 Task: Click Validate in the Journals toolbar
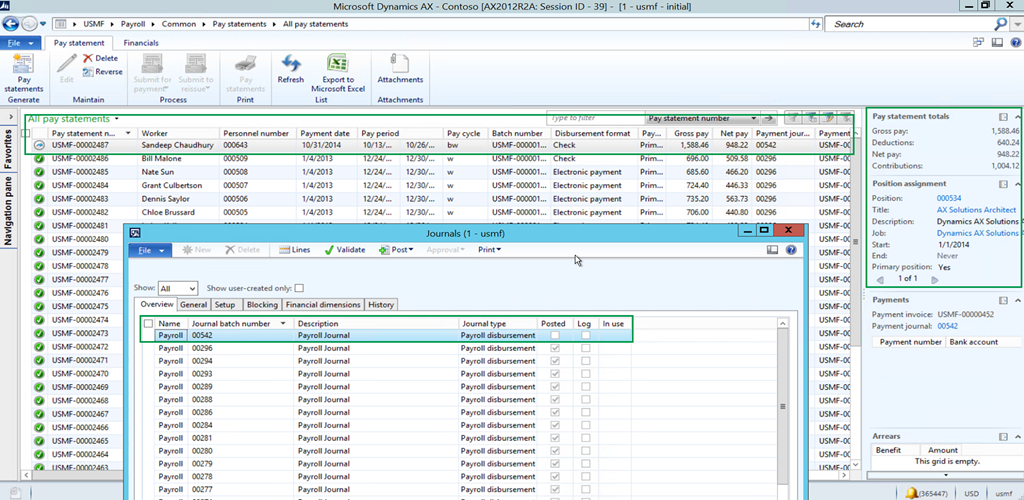[x=345, y=250]
